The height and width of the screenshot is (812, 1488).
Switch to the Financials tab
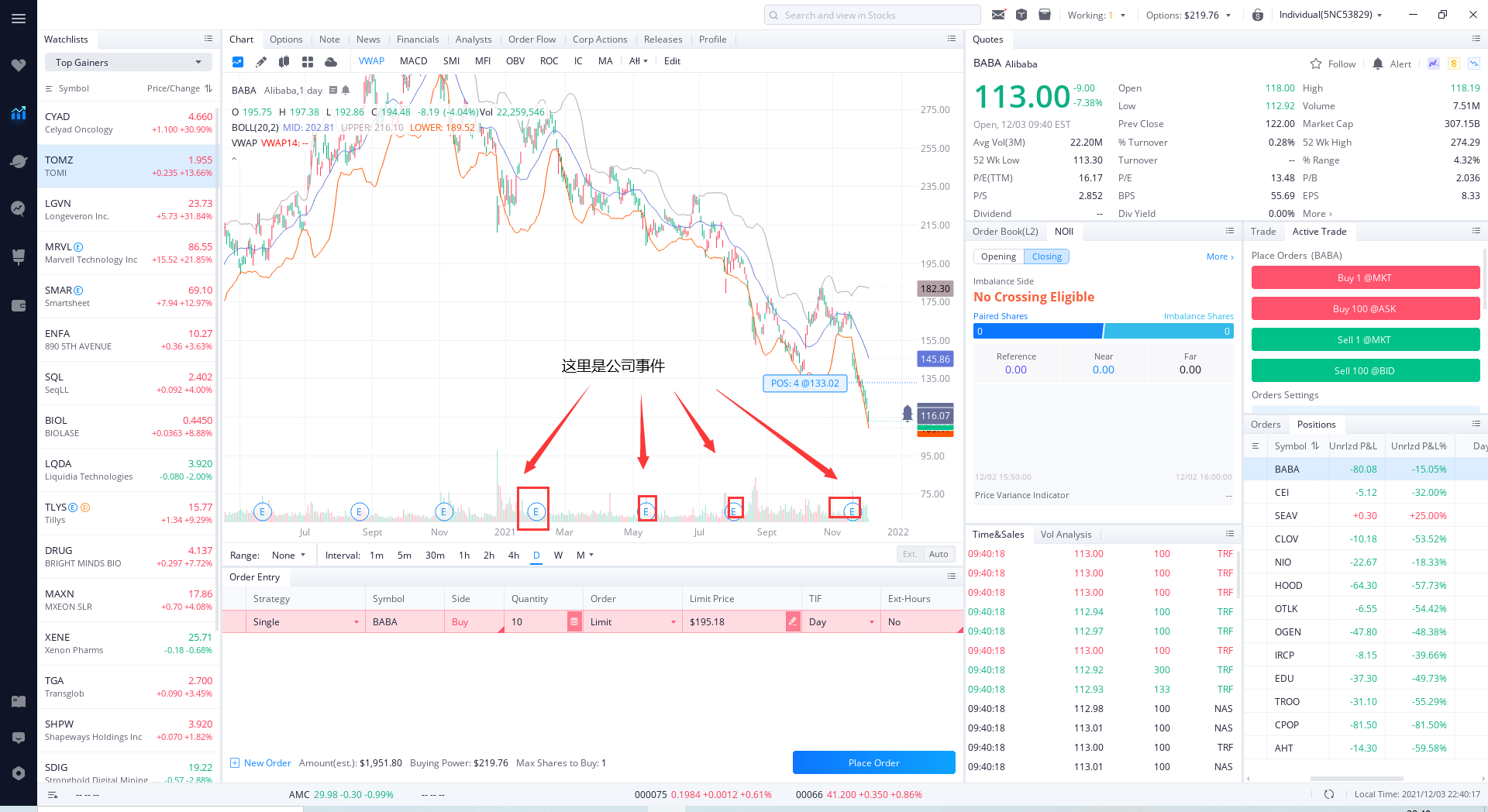coord(418,40)
